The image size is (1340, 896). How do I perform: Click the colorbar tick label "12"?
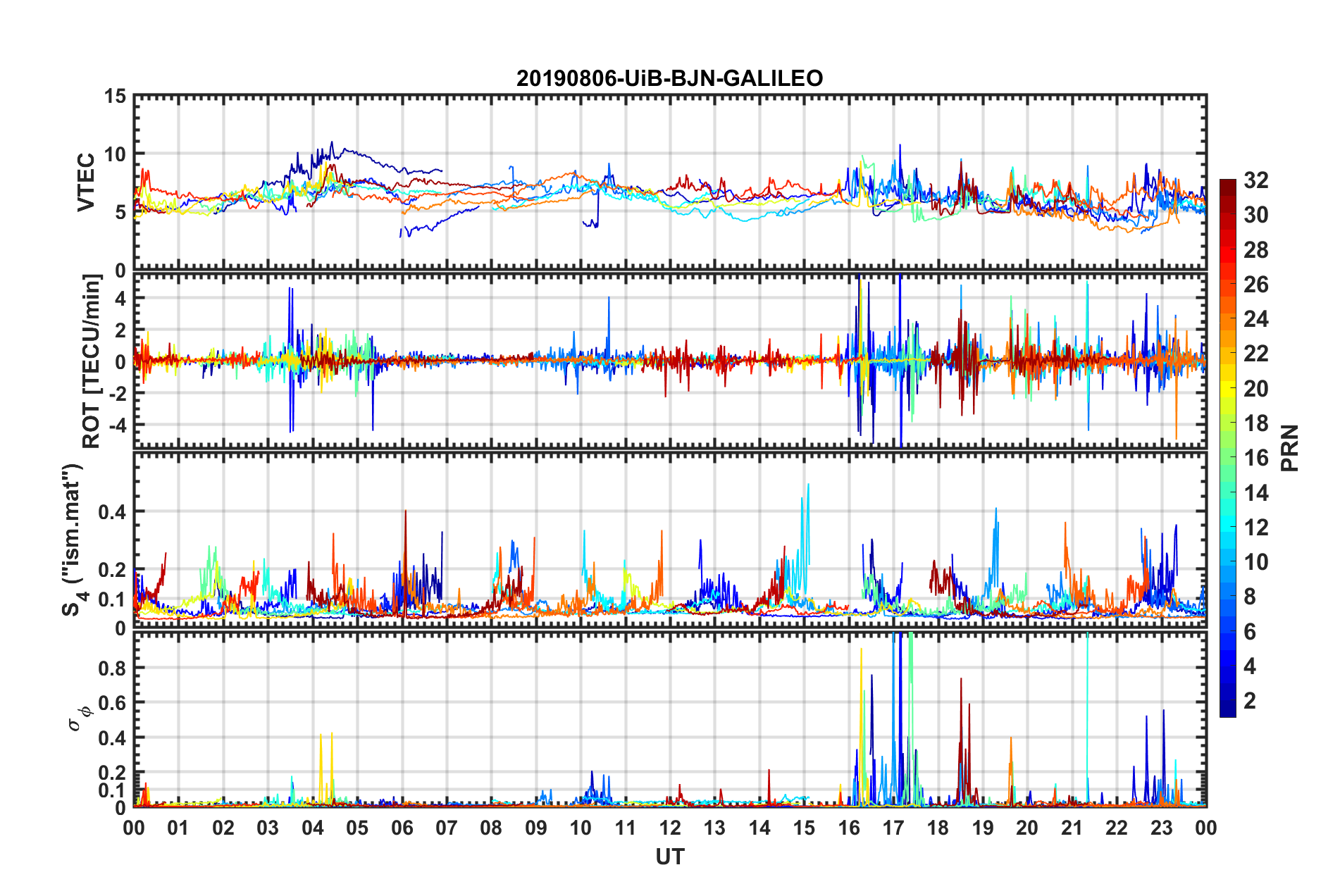click(1255, 528)
